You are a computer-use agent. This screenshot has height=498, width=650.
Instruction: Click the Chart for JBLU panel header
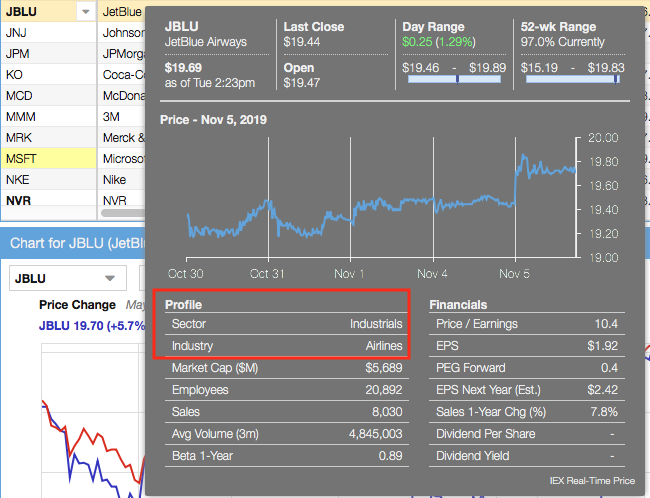73,243
